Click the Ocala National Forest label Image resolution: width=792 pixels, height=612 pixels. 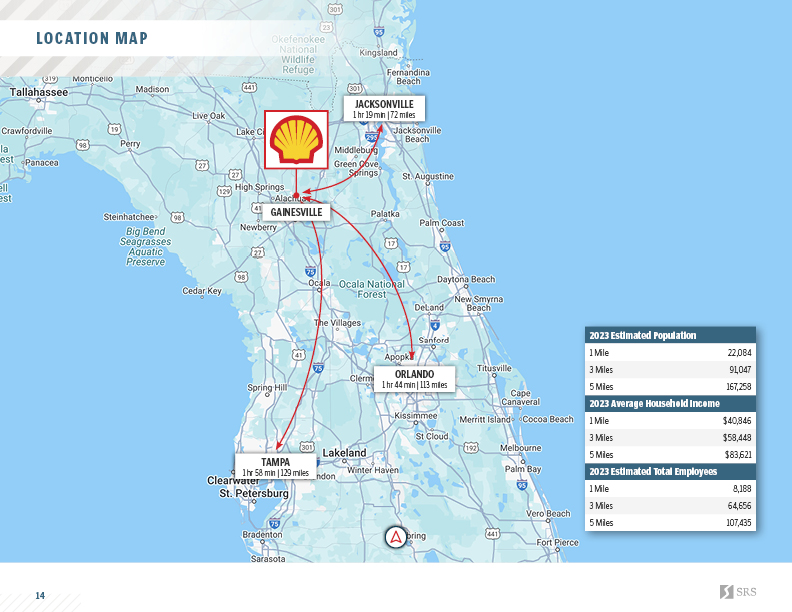pyautogui.click(x=372, y=289)
